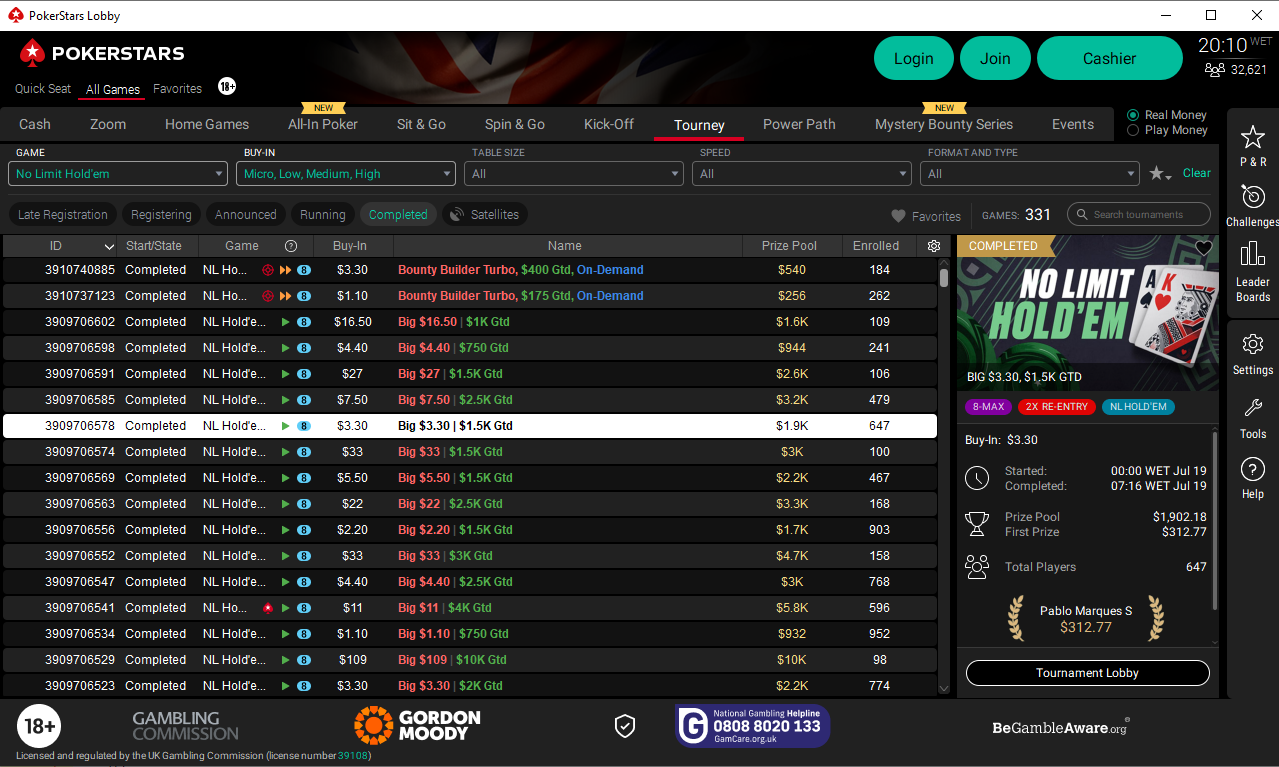Click the large 18+ badge in footer

tap(39, 726)
